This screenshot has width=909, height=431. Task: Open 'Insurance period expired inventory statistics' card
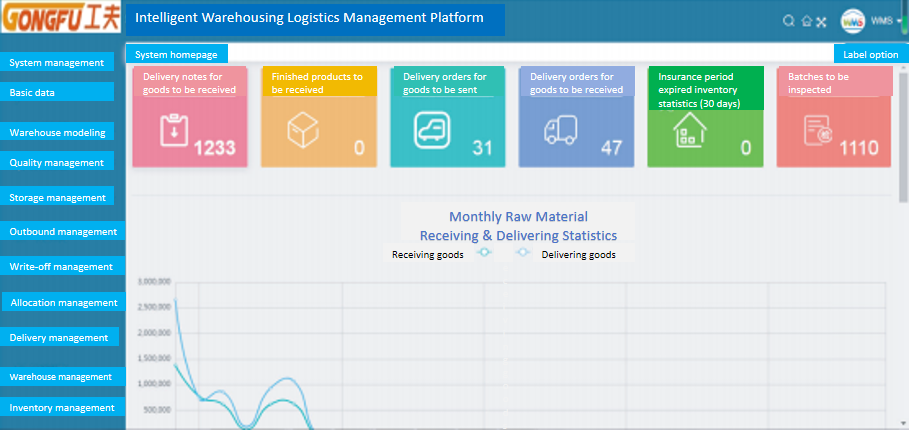click(706, 117)
